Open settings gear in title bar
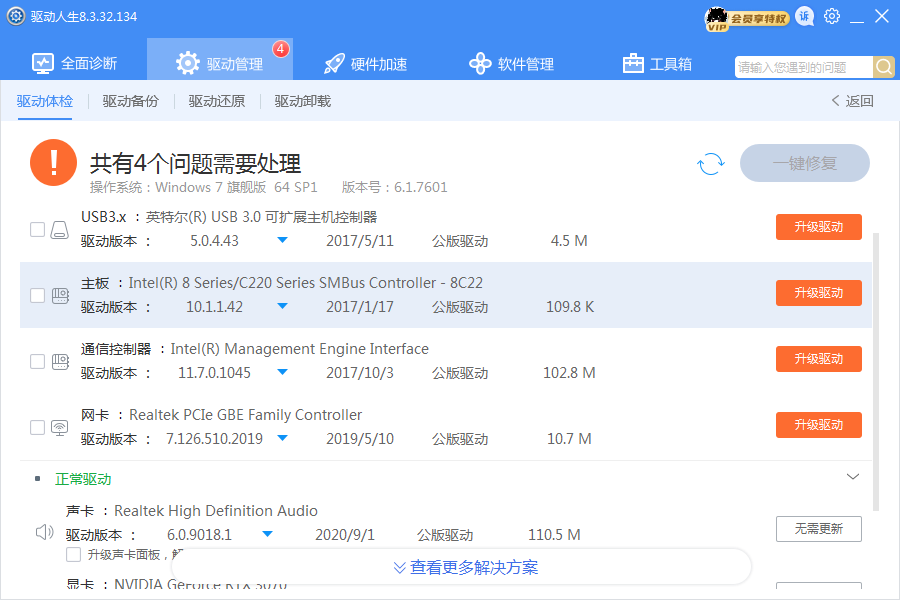 tap(832, 16)
